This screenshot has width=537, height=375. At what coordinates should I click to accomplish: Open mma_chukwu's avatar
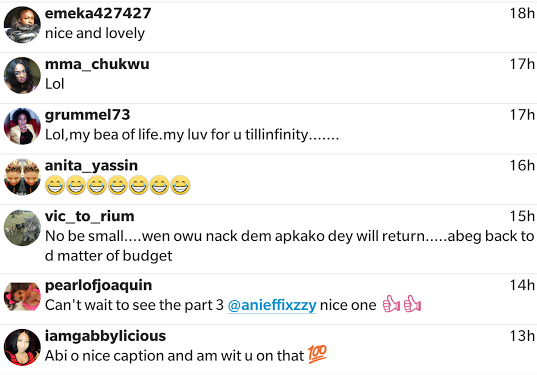(22, 75)
